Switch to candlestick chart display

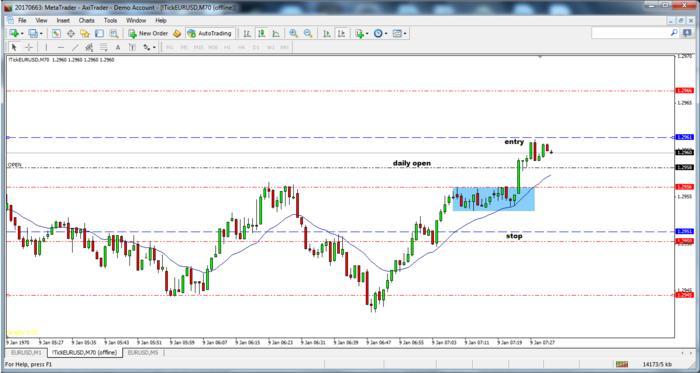pyautogui.click(x=262, y=33)
